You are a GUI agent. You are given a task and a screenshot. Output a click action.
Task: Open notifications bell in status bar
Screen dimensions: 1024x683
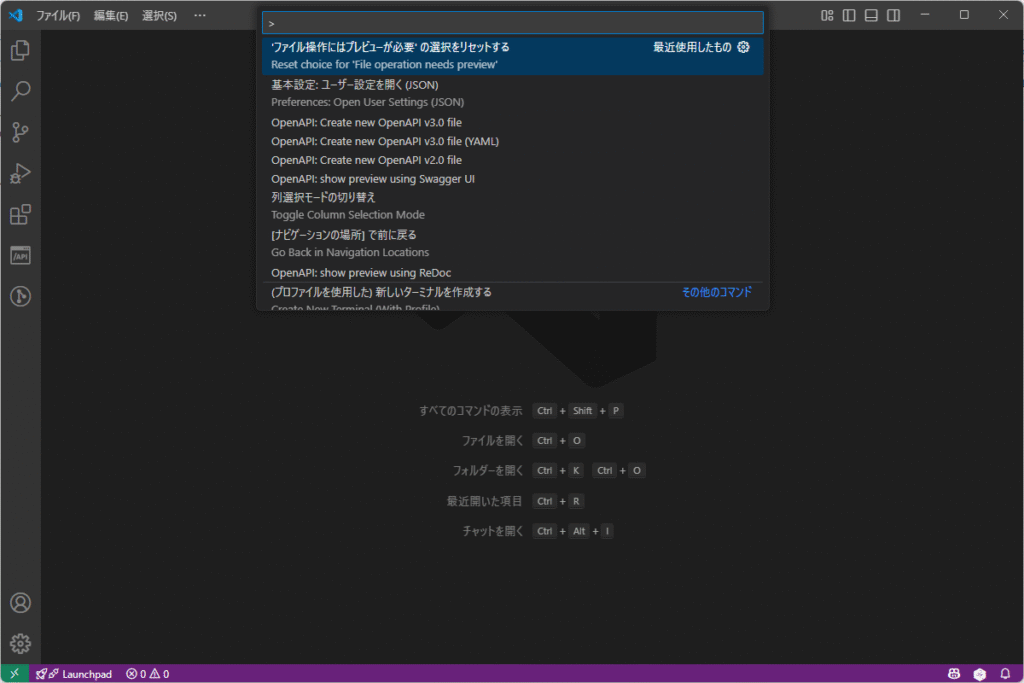(1005, 674)
